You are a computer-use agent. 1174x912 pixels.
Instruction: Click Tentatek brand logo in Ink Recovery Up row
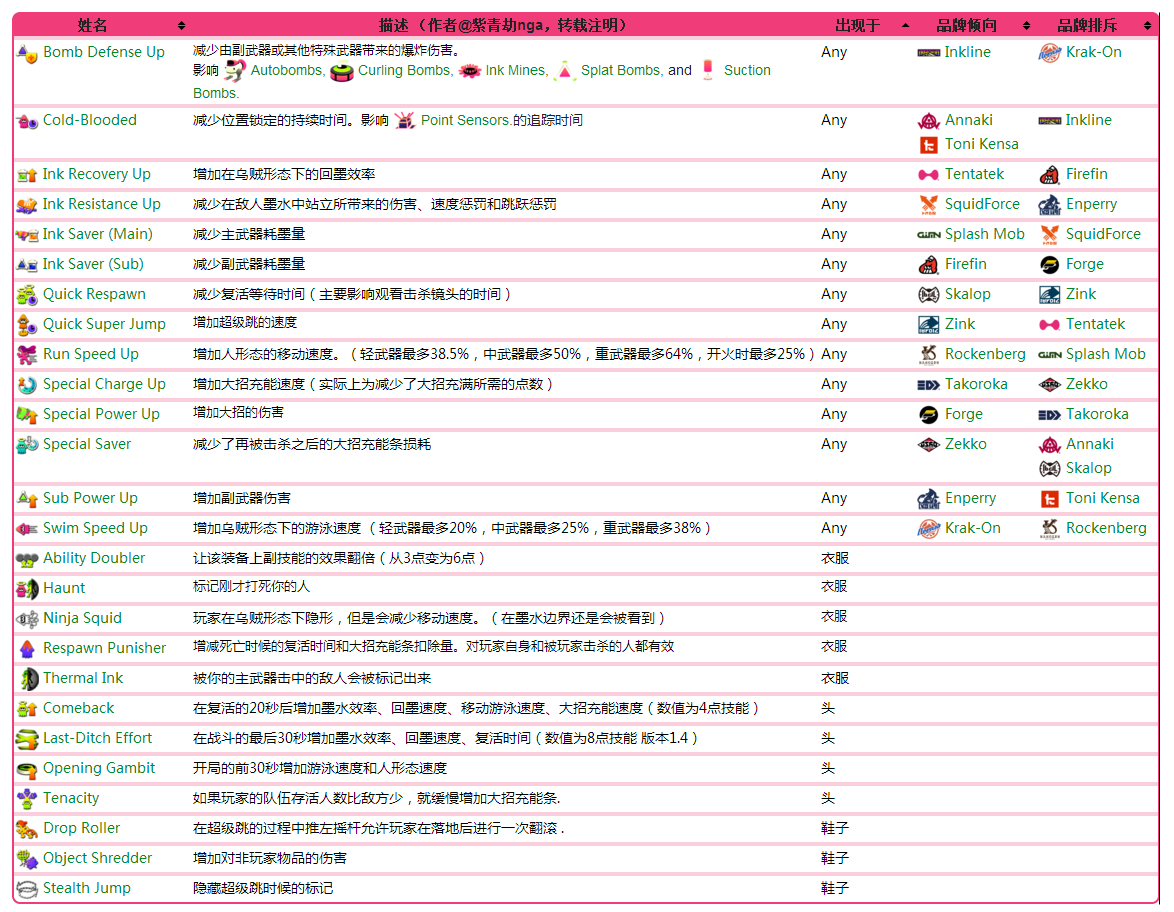tap(928, 175)
